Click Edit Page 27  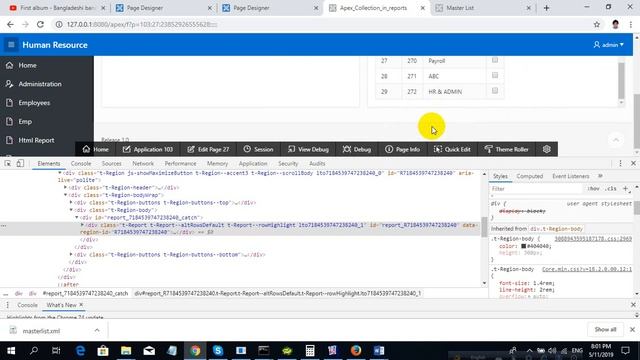(208, 149)
